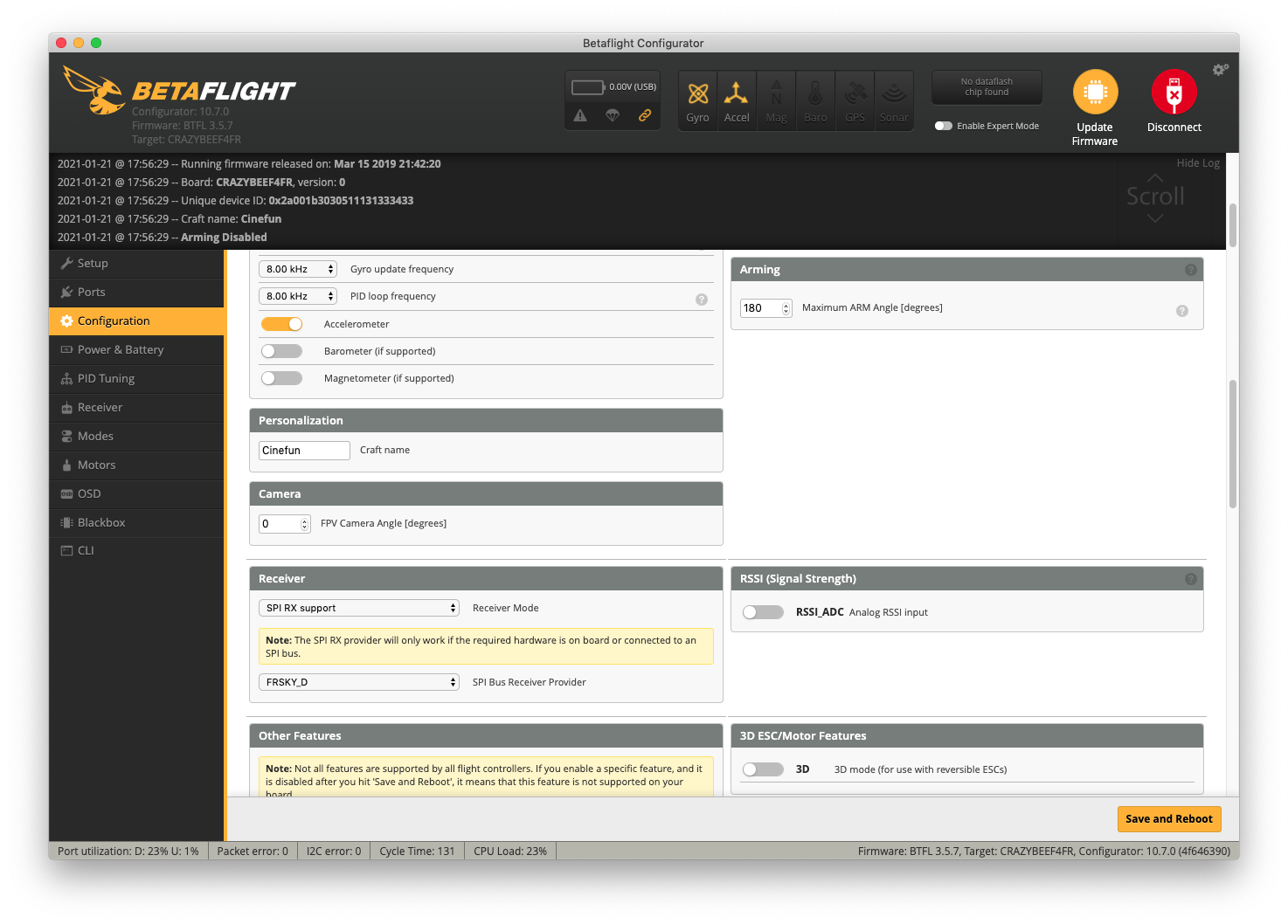This screenshot has height=924, width=1288.
Task: Open the Receiver tab
Action: (137, 407)
